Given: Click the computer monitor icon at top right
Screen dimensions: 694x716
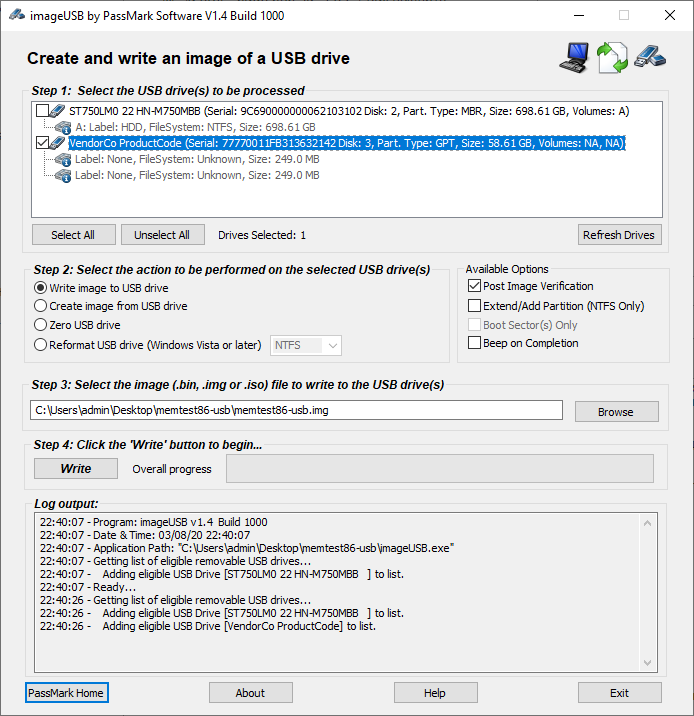Looking at the screenshot, I should point(574,58).
